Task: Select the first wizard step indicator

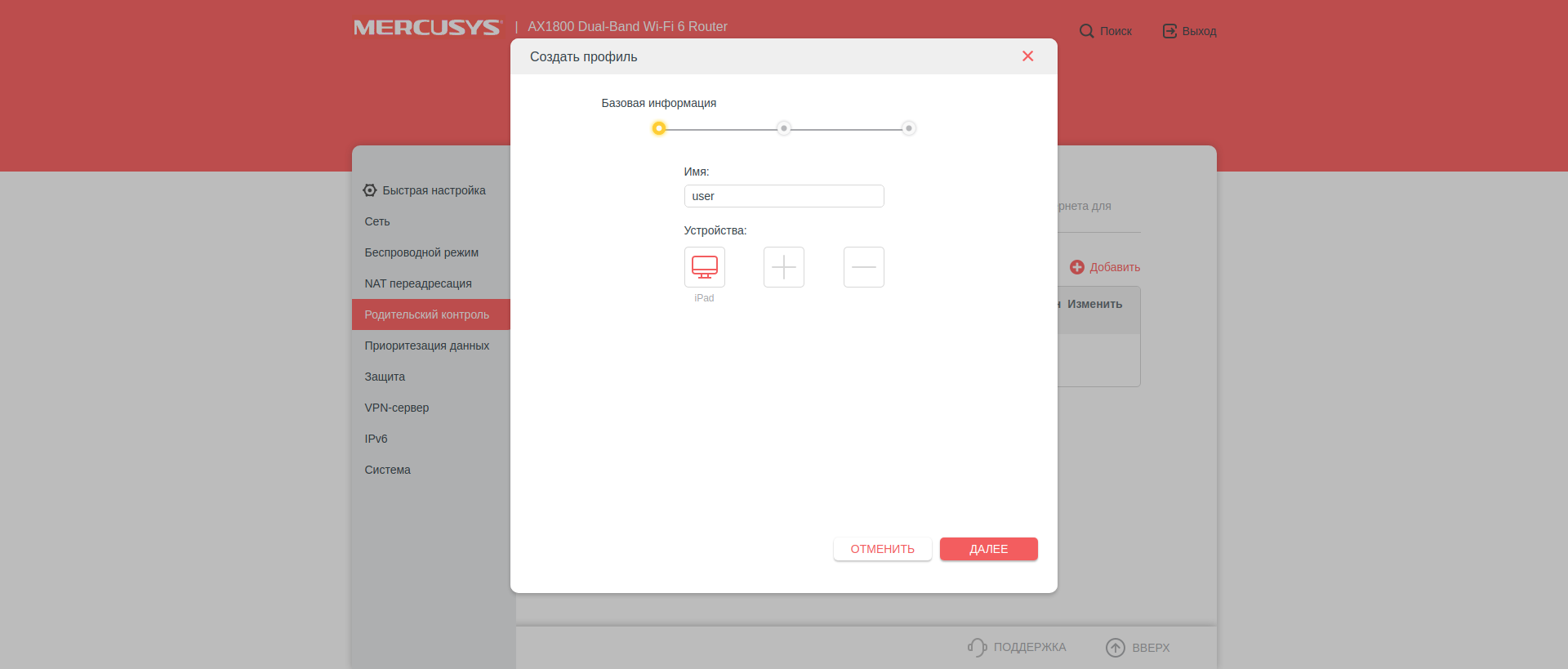Action: tap(658, 128)
